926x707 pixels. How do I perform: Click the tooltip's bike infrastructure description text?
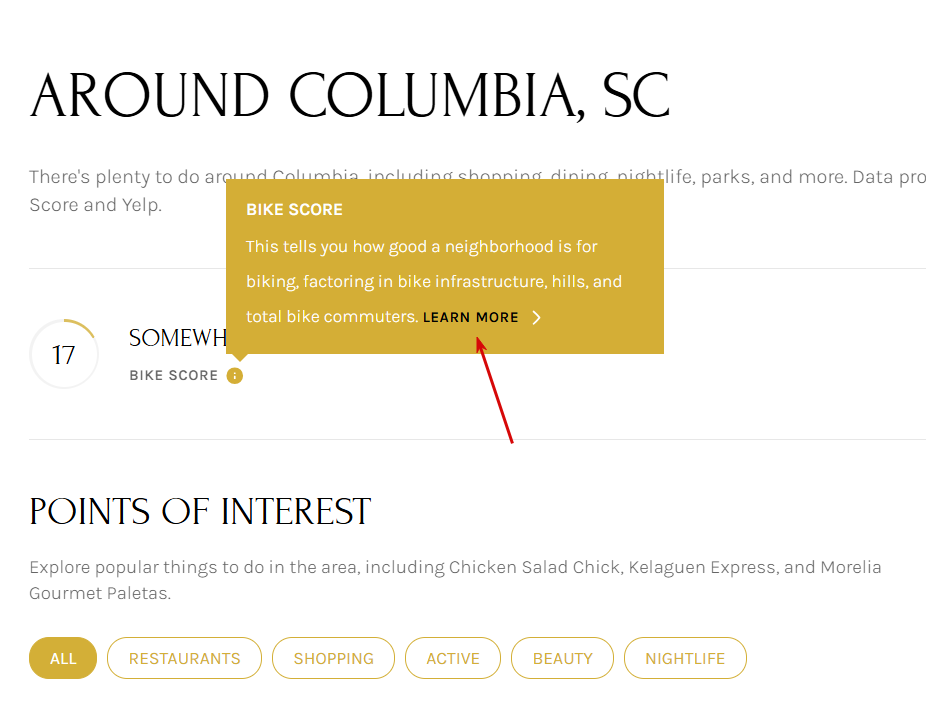click(434, 282)
